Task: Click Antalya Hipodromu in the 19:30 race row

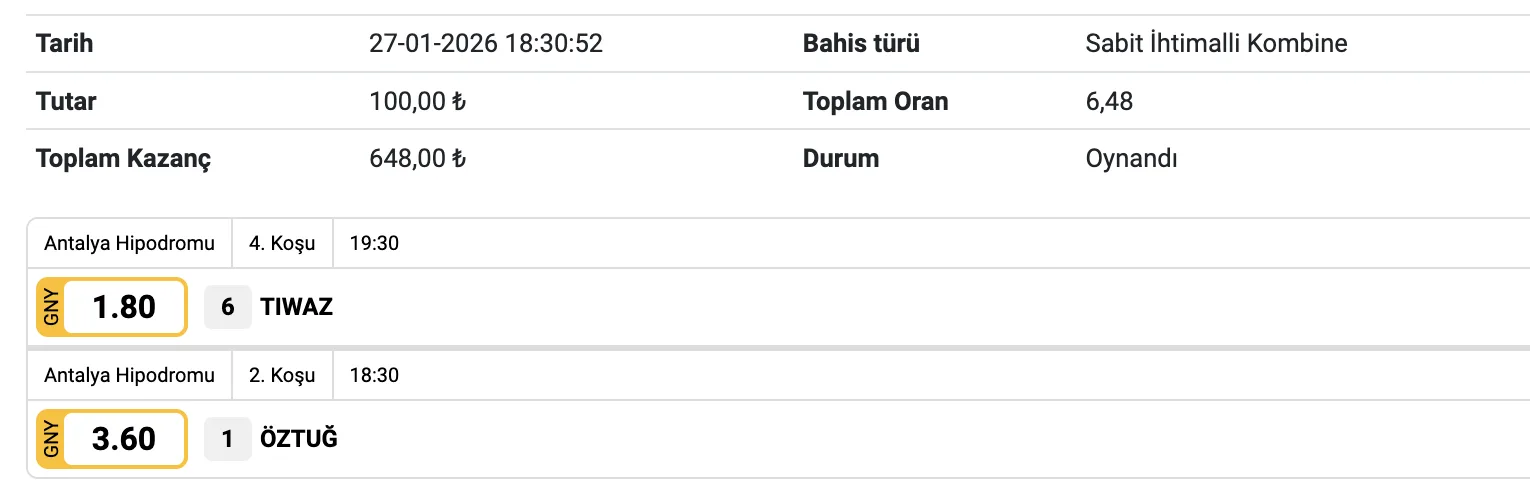Action: 130,243
